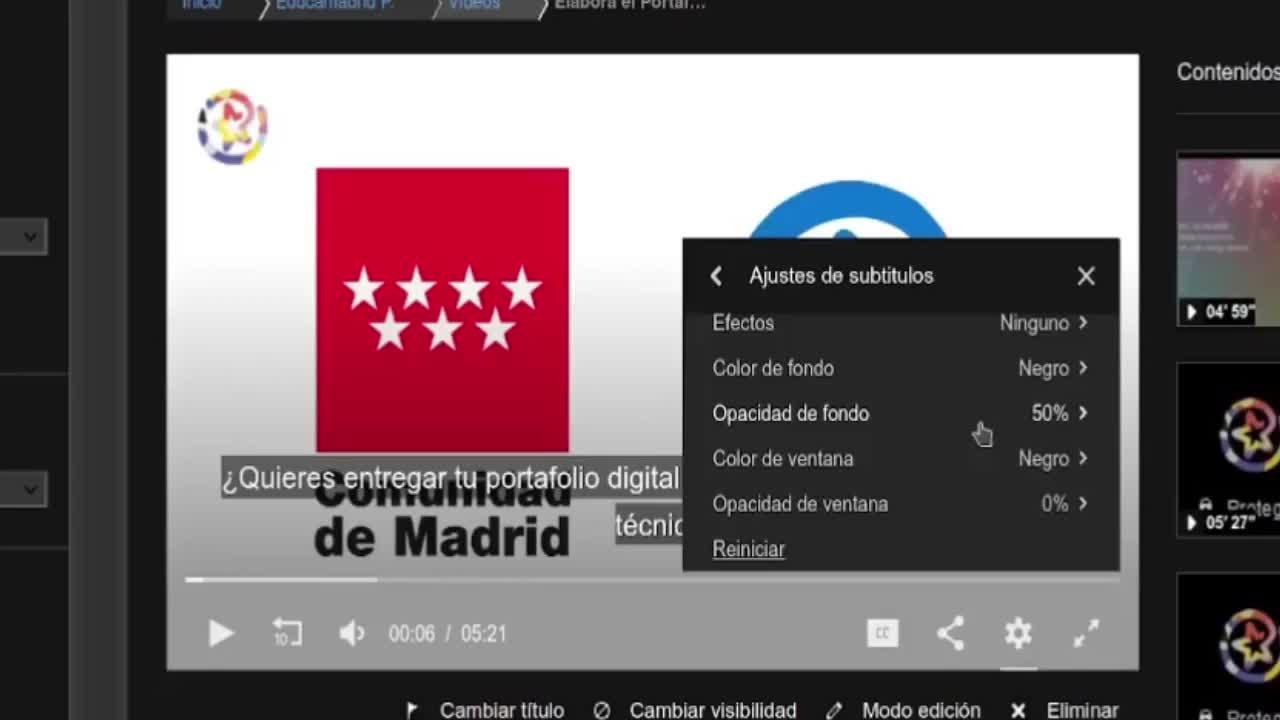Enter fullscreen mode

coord(1086,633)
